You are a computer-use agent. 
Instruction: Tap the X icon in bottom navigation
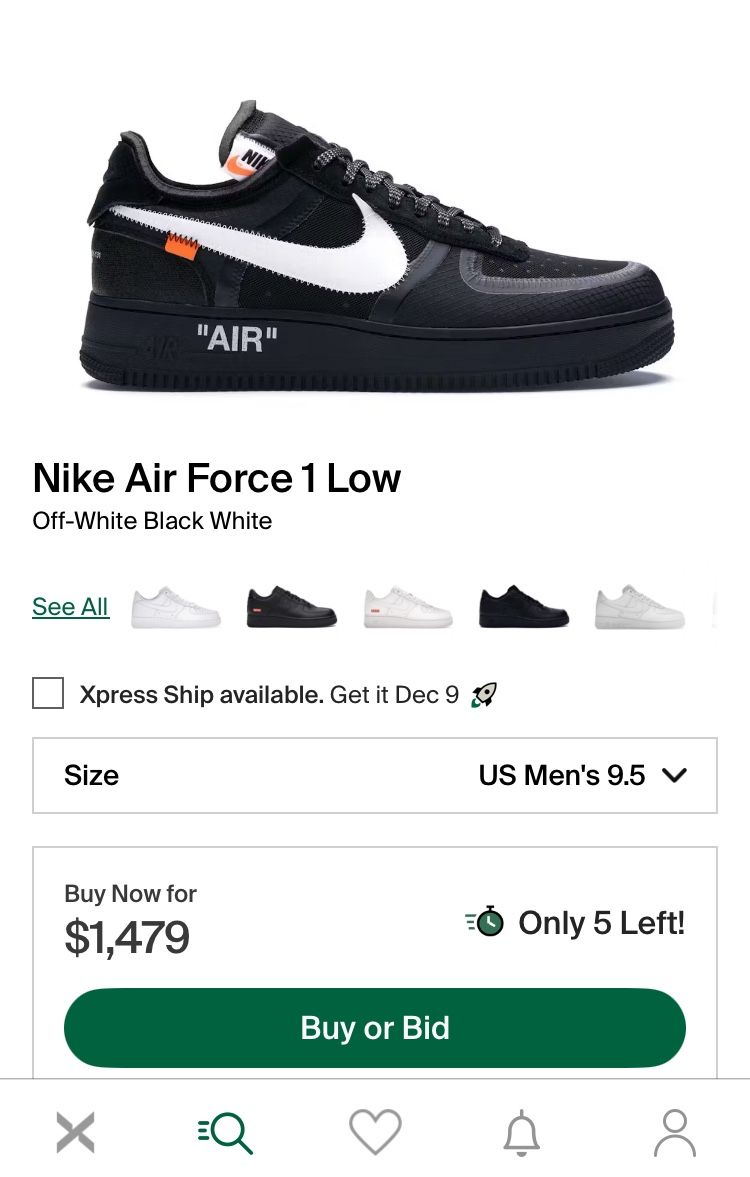[75, 1131]
